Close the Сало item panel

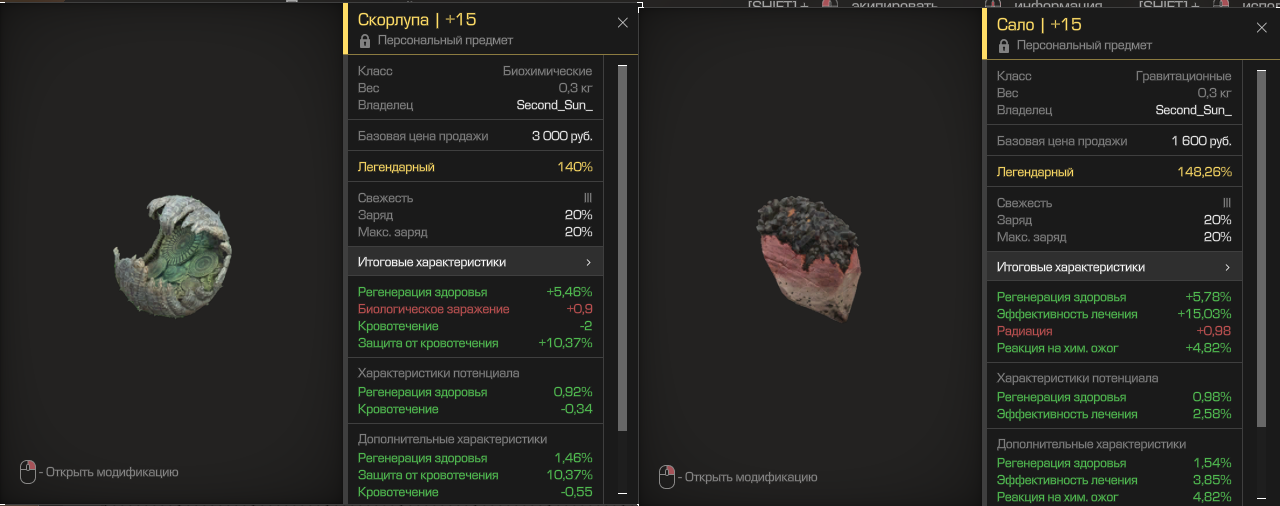pos(1261,27)
